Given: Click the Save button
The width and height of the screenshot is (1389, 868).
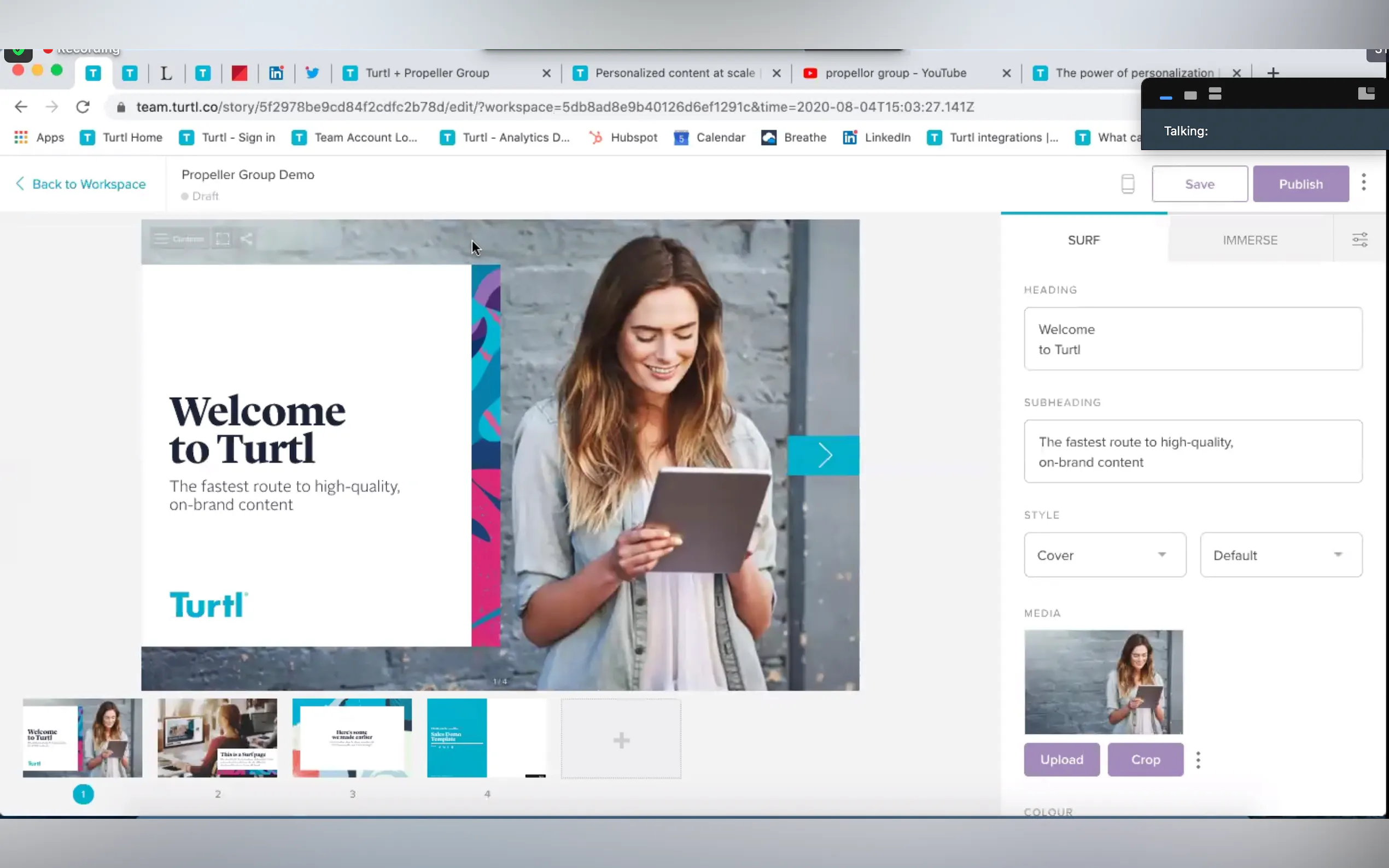Looking at the screenshot, I should 1199,184.
